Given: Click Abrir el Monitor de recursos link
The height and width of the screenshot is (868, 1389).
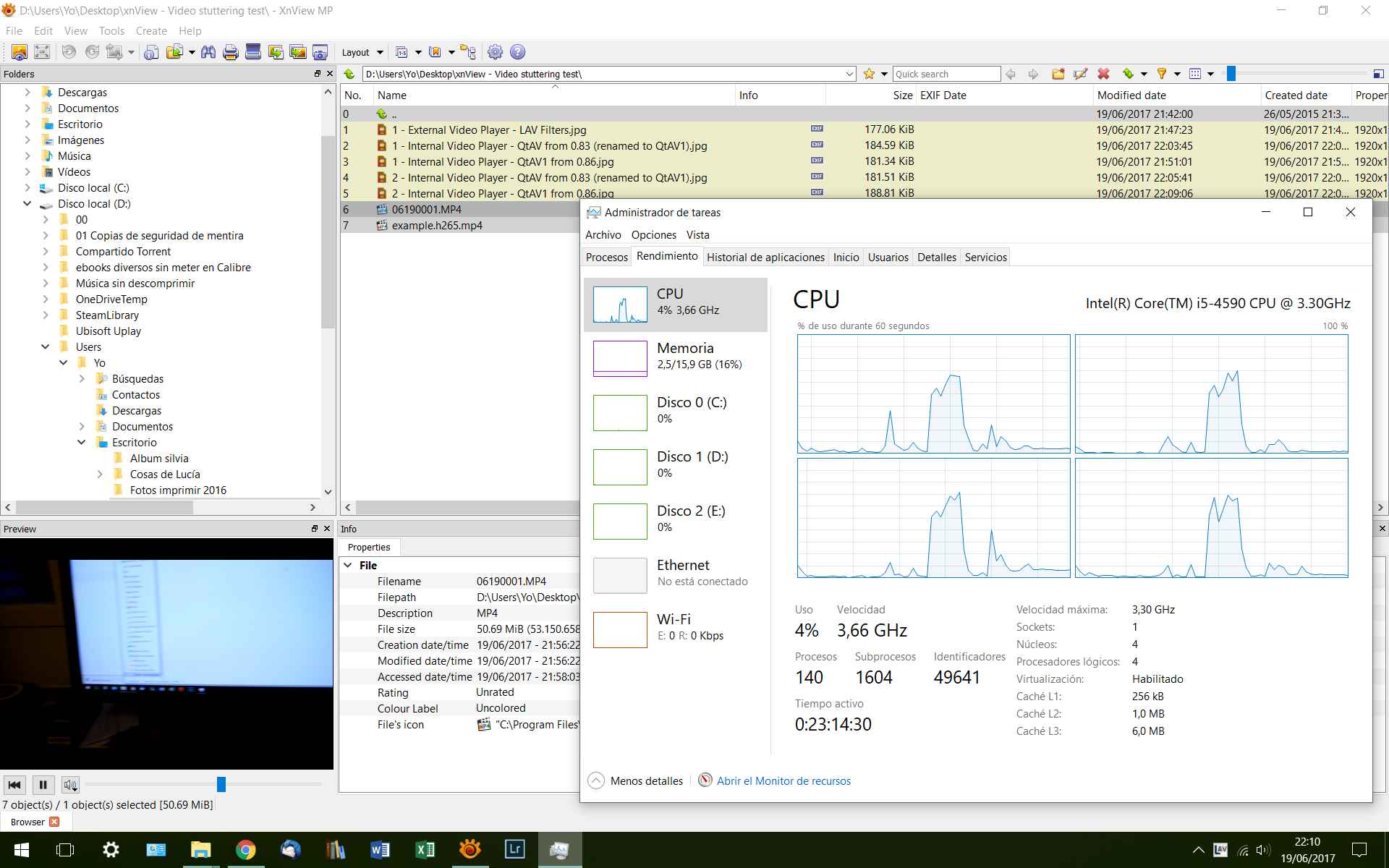Looking at the screenshot, I should (x=783, y=781).
